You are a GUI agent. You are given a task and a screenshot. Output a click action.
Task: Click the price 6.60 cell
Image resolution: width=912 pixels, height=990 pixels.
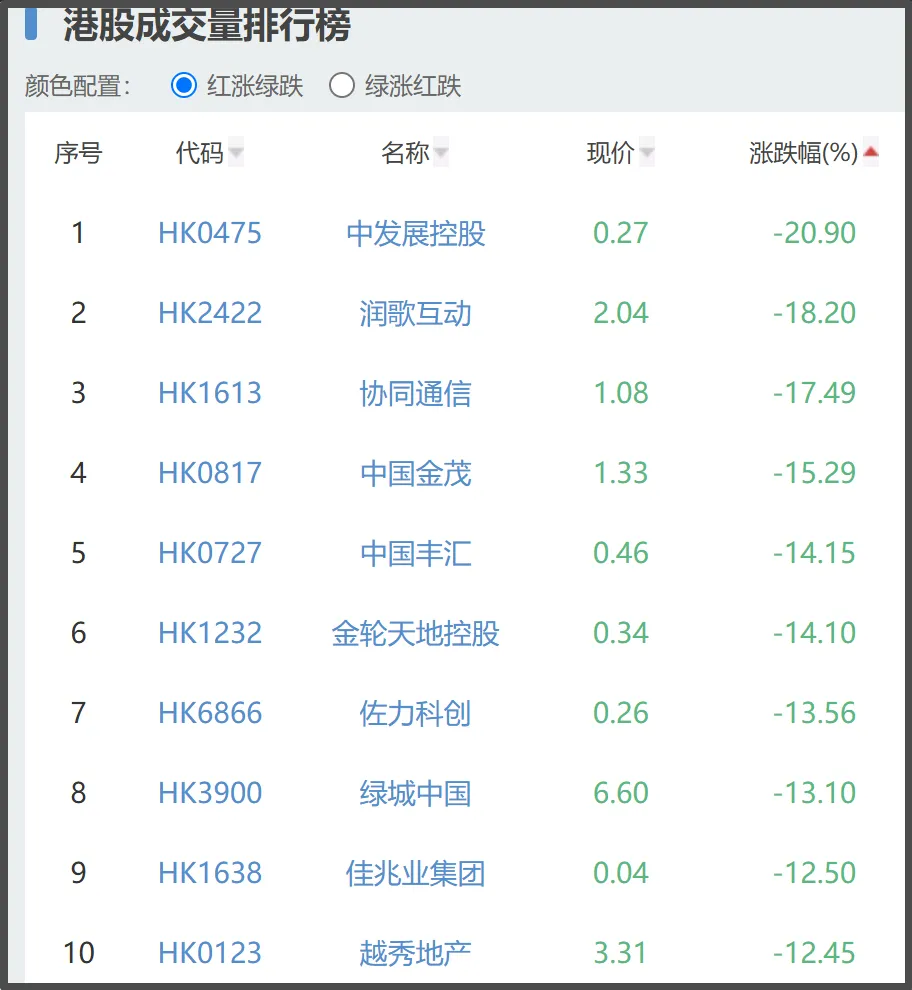click(621, 793)
